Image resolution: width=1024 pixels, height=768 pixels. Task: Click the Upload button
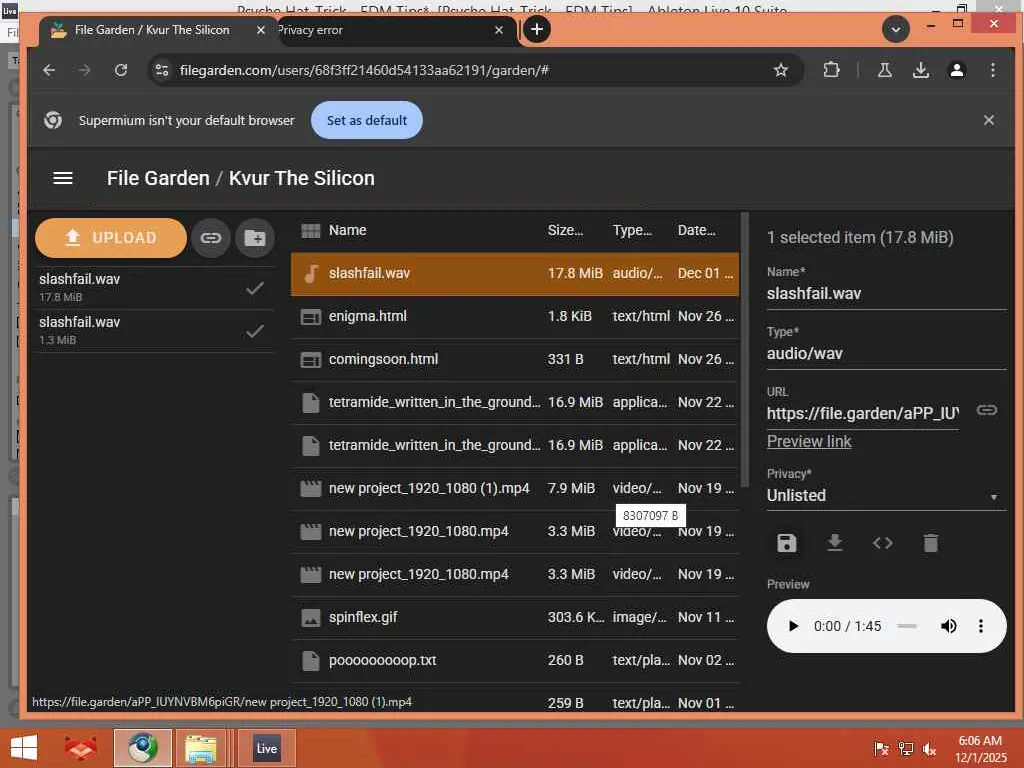[x=111, y=238]
